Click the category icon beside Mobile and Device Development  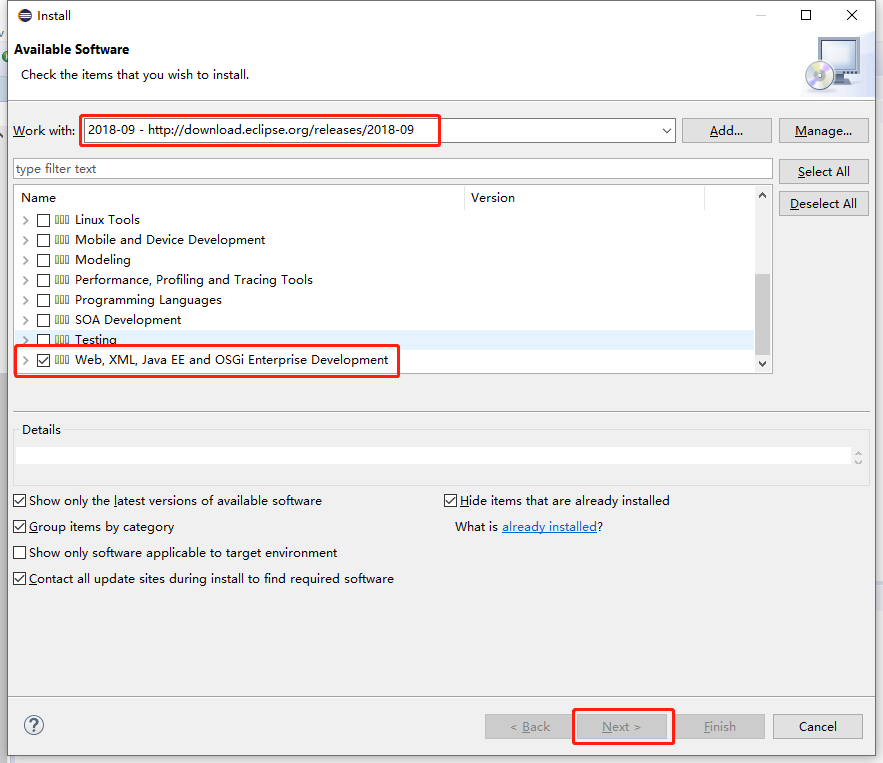(62, 240)
